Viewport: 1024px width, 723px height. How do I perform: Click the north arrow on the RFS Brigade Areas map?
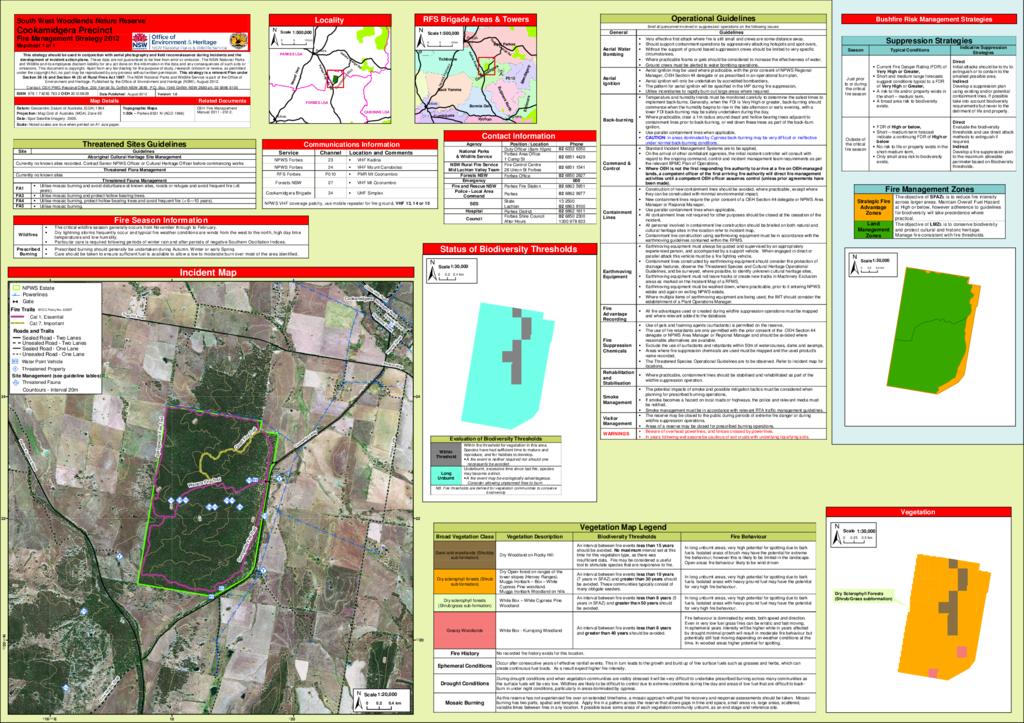click(421, 36)
